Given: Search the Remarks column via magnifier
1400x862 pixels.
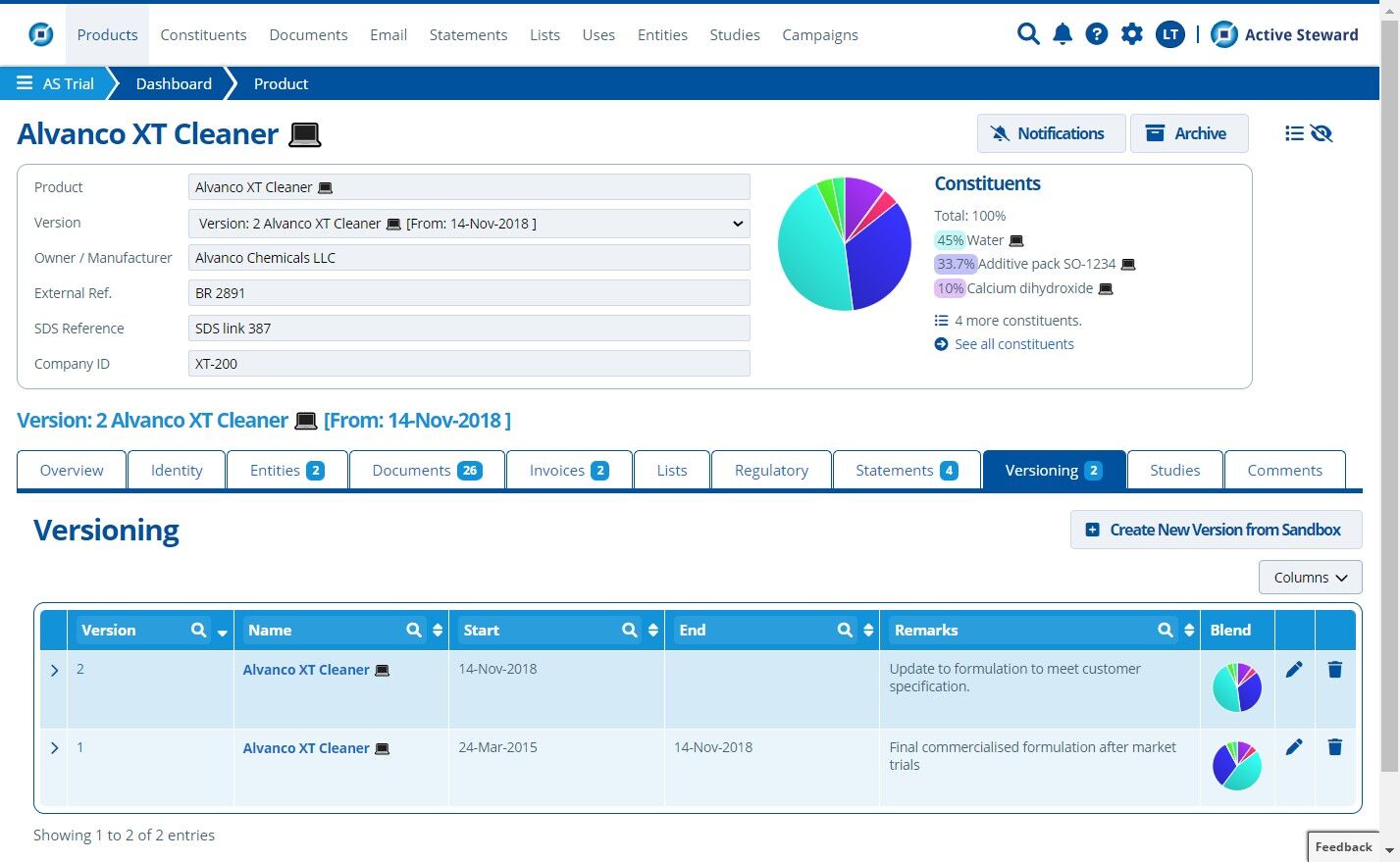Looking at the screenshot, I should click(x=1166, y=631).
